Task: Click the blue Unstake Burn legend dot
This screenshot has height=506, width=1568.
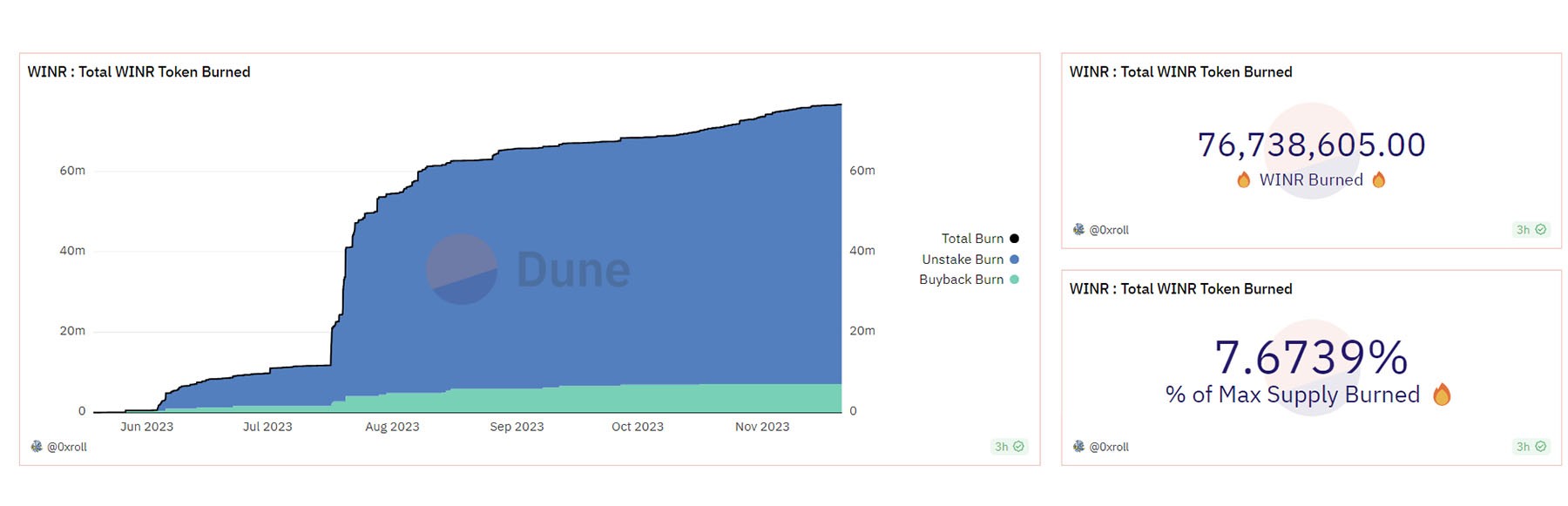Action: [x=1014, y=260]
